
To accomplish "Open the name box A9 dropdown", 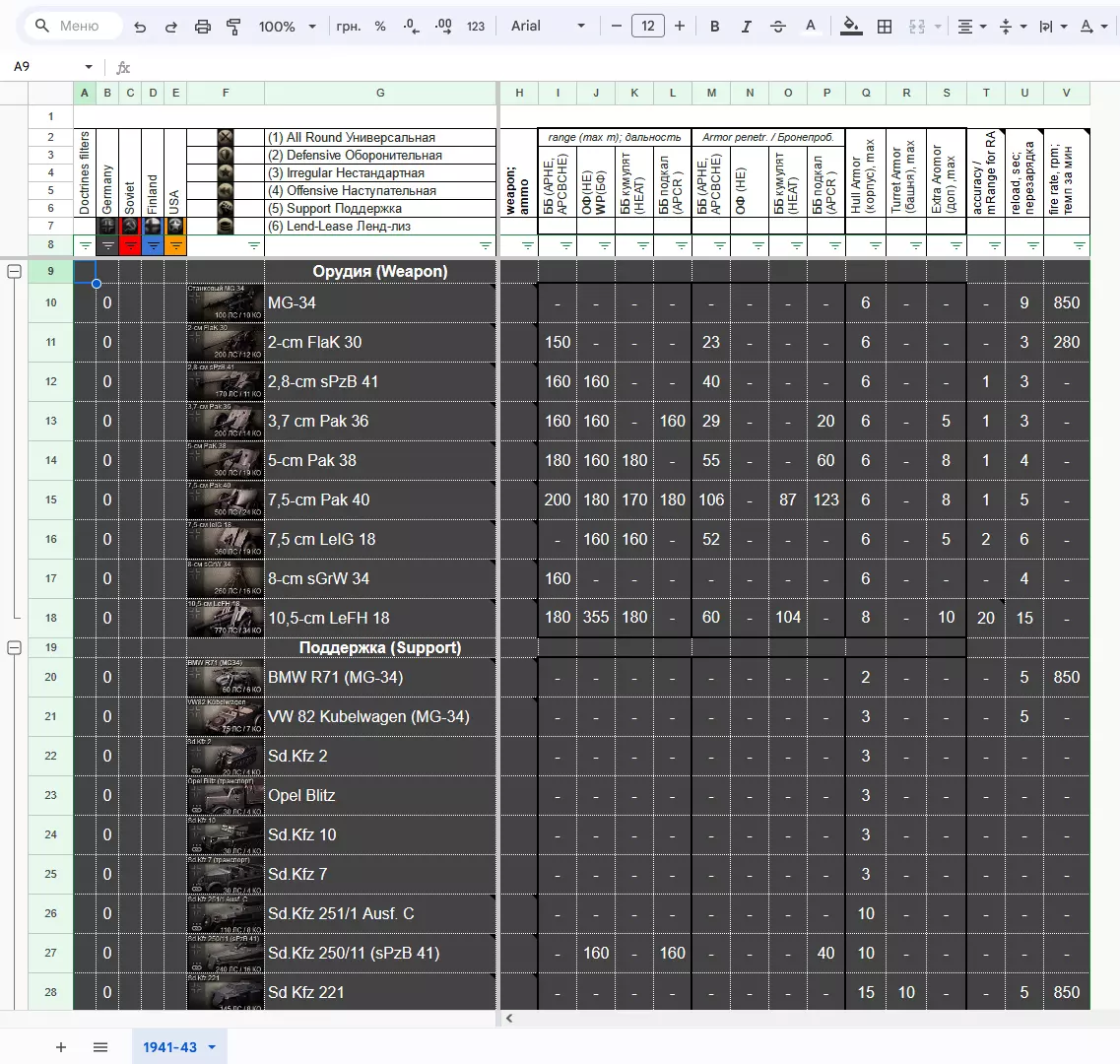I will [89, 66].
